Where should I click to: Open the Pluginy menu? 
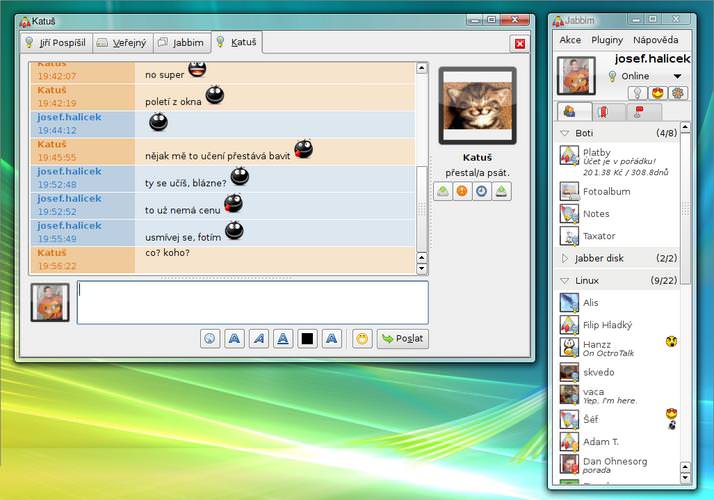point(607,40)
